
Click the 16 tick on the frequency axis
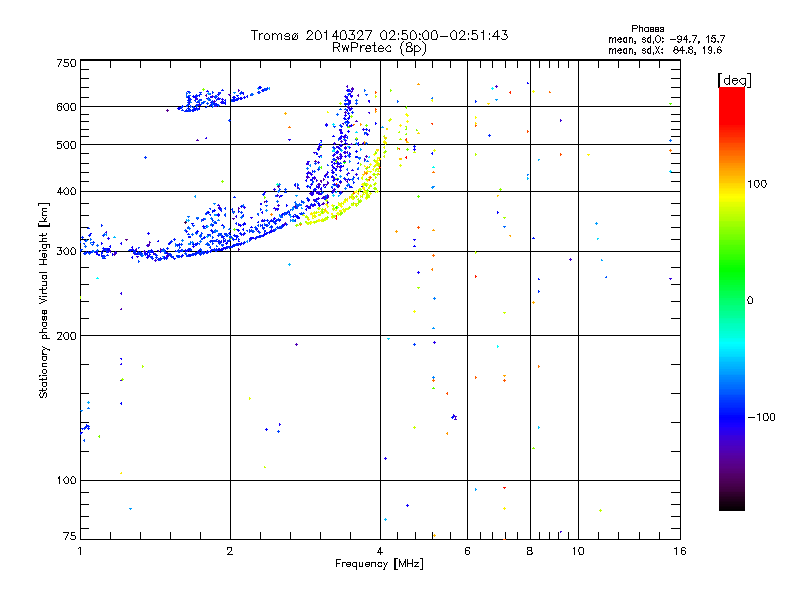677,551
